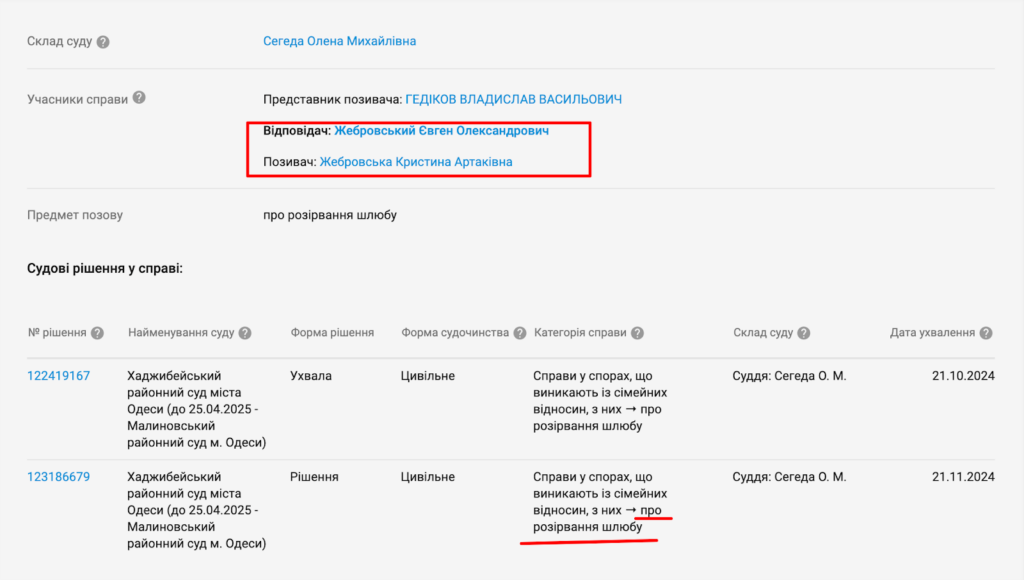The image size is (1024, 580).
Task: Click 'ГЕДІКОВ ВЛАДИСЛАВ ВАСИЛЬОВИЧ' representative link
Action: point(513,100)
